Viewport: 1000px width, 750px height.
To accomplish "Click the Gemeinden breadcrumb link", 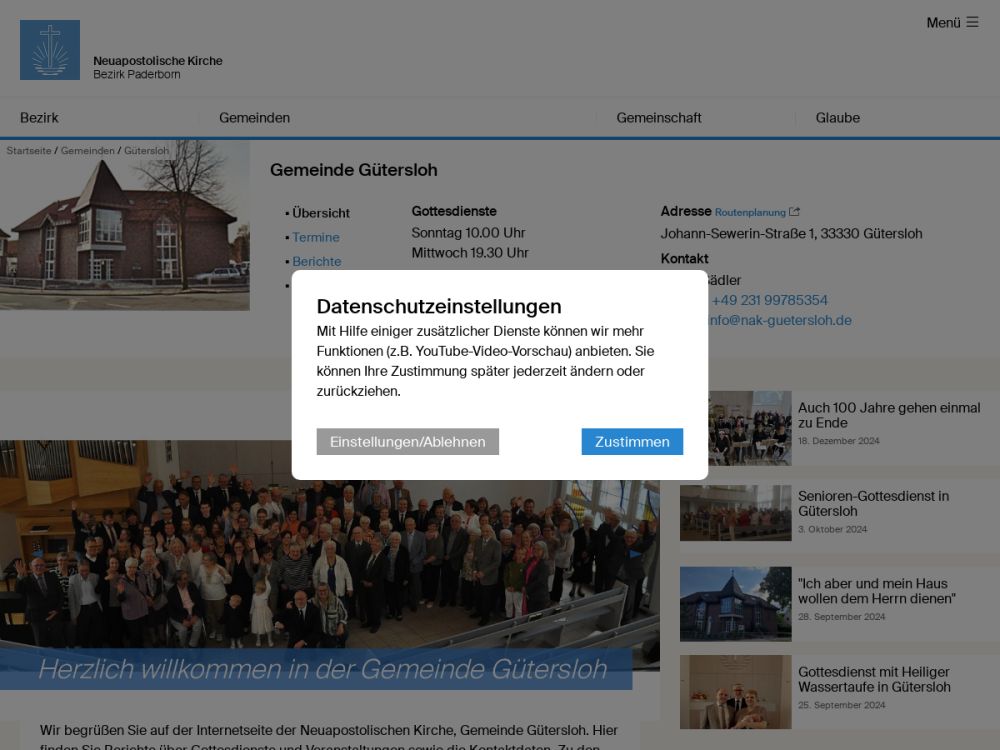I will pyautogui.click(x=88, y=151).
